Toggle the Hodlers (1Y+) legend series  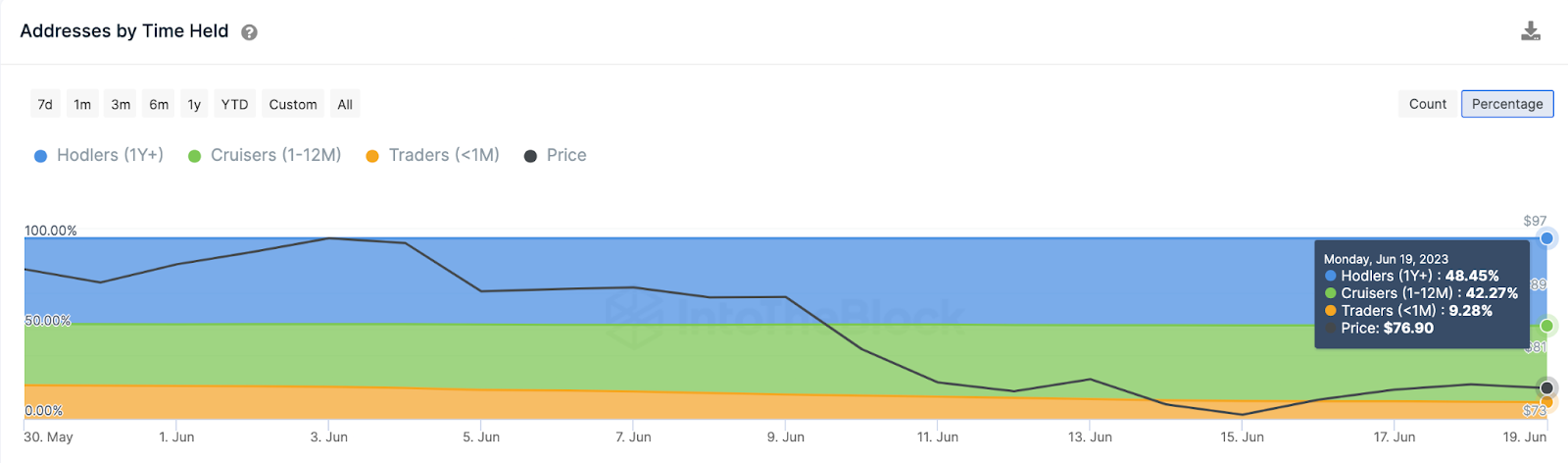point(99,155)
